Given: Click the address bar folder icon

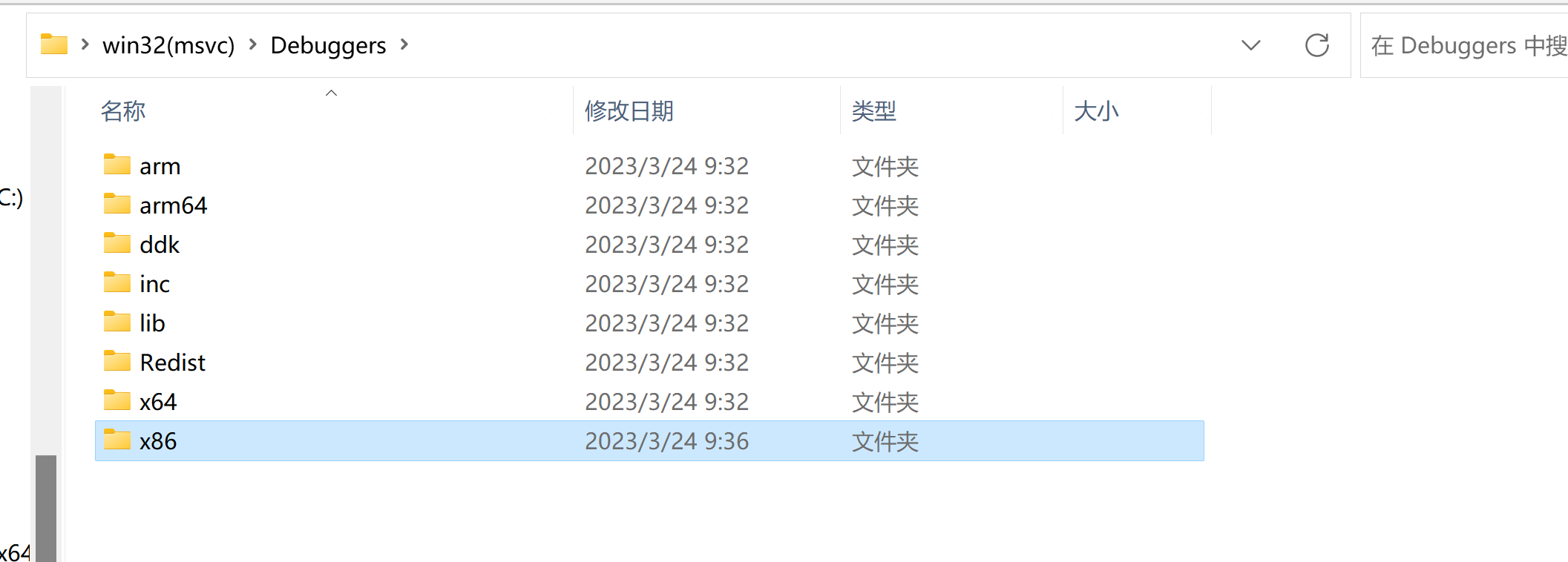Looking at the screenshot, I should point(54,44).
